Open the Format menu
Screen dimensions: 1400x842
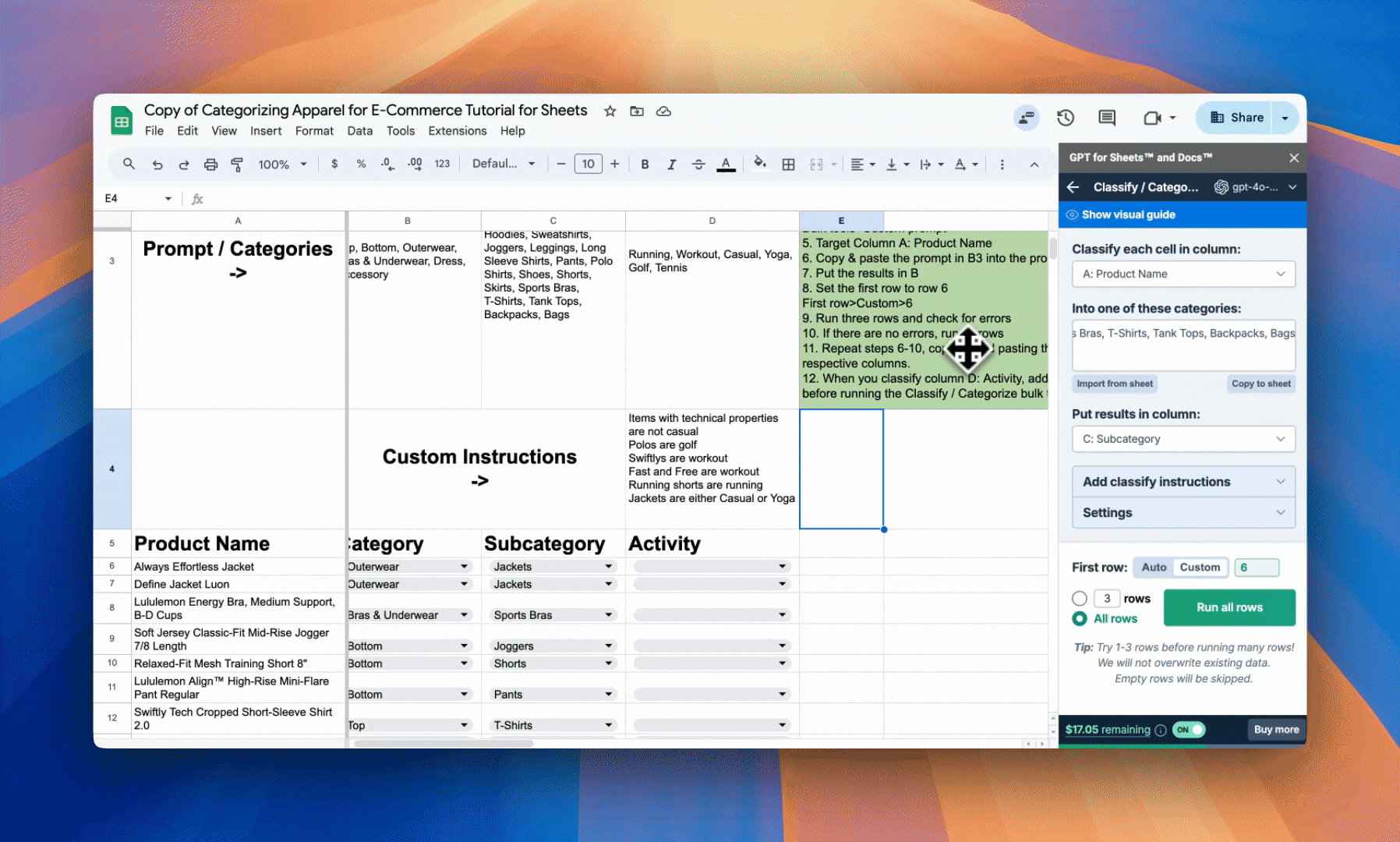314,131
